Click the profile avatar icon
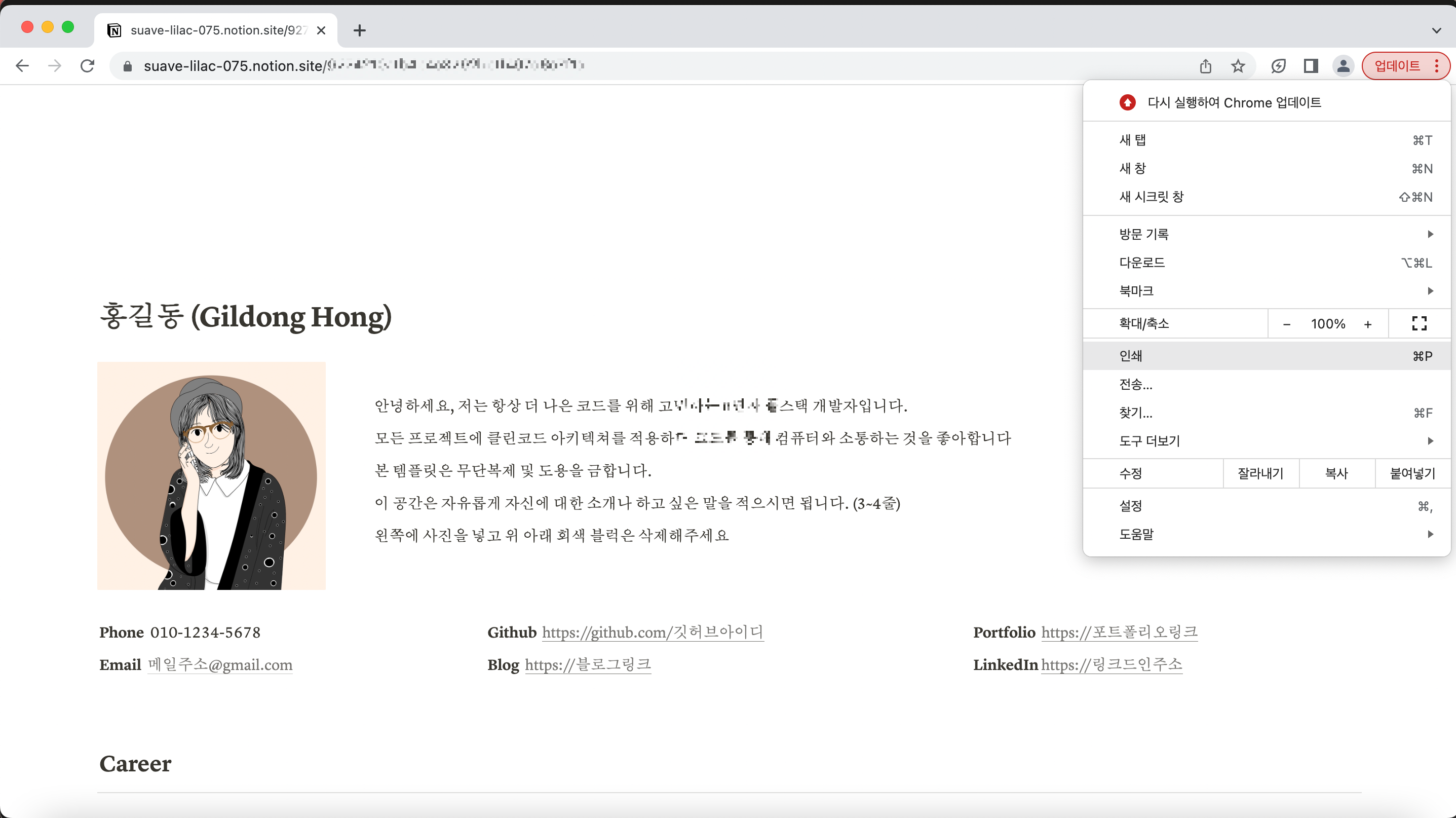 point(1343,66)
